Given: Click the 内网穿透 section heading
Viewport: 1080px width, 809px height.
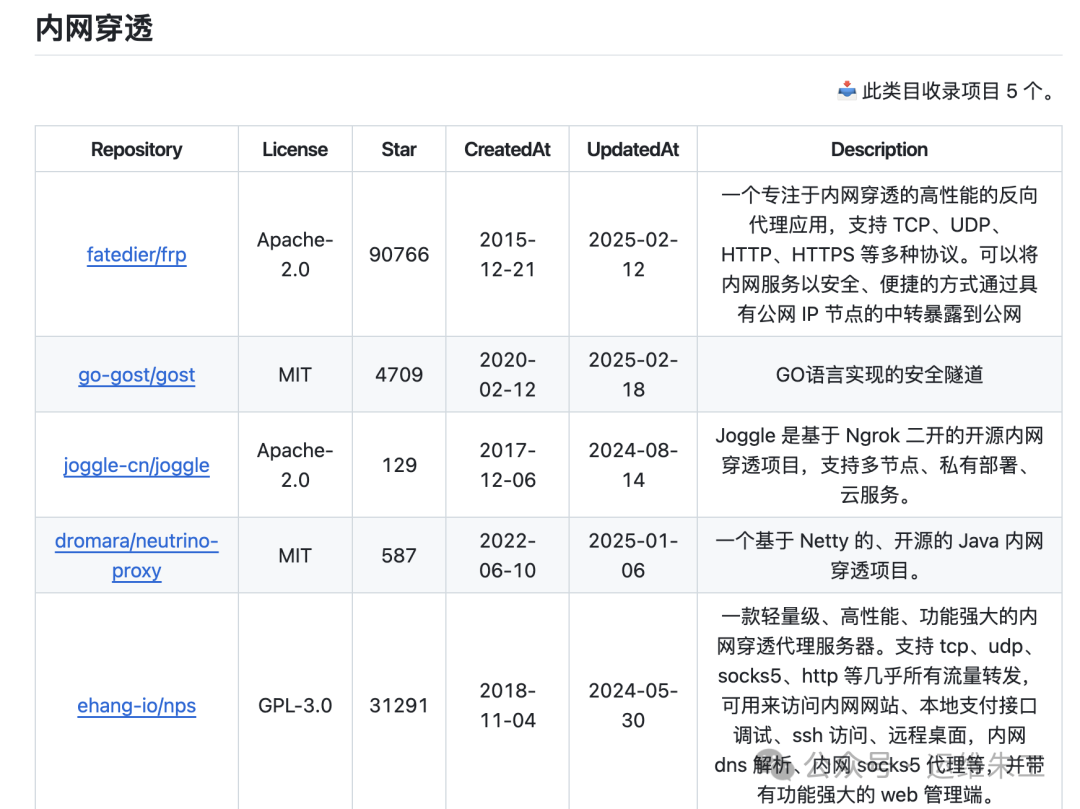Looking at the screenshot, I should (x=94, y=28).
